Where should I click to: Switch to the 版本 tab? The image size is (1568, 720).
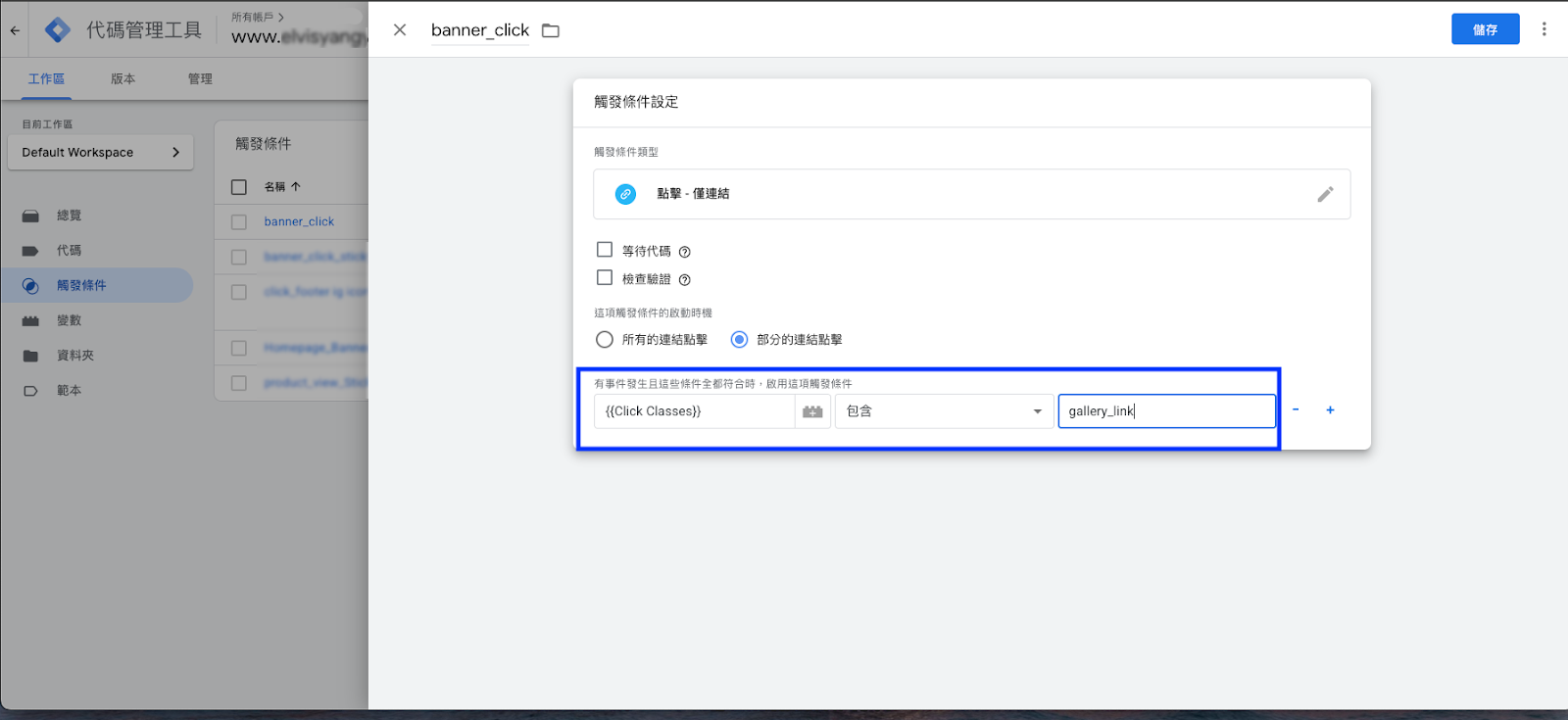point(122,79)
